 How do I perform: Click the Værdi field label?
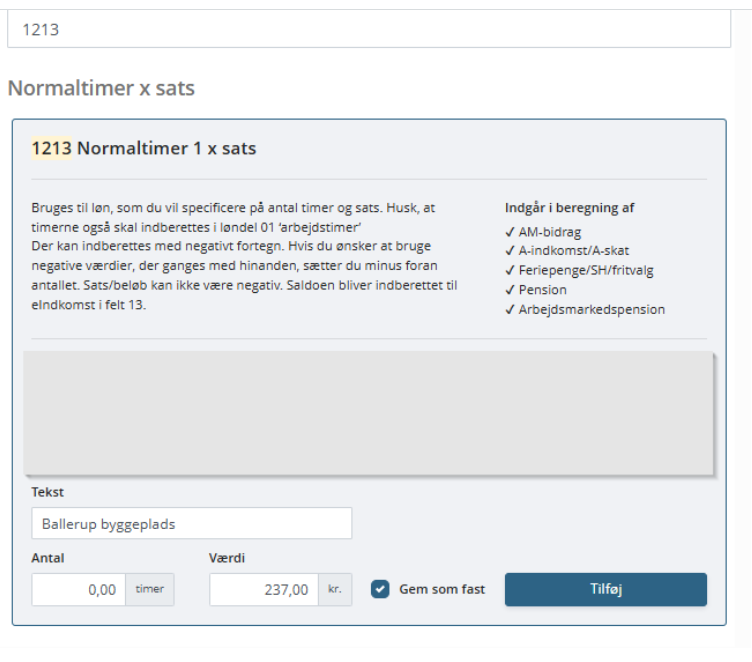[227, 558]
